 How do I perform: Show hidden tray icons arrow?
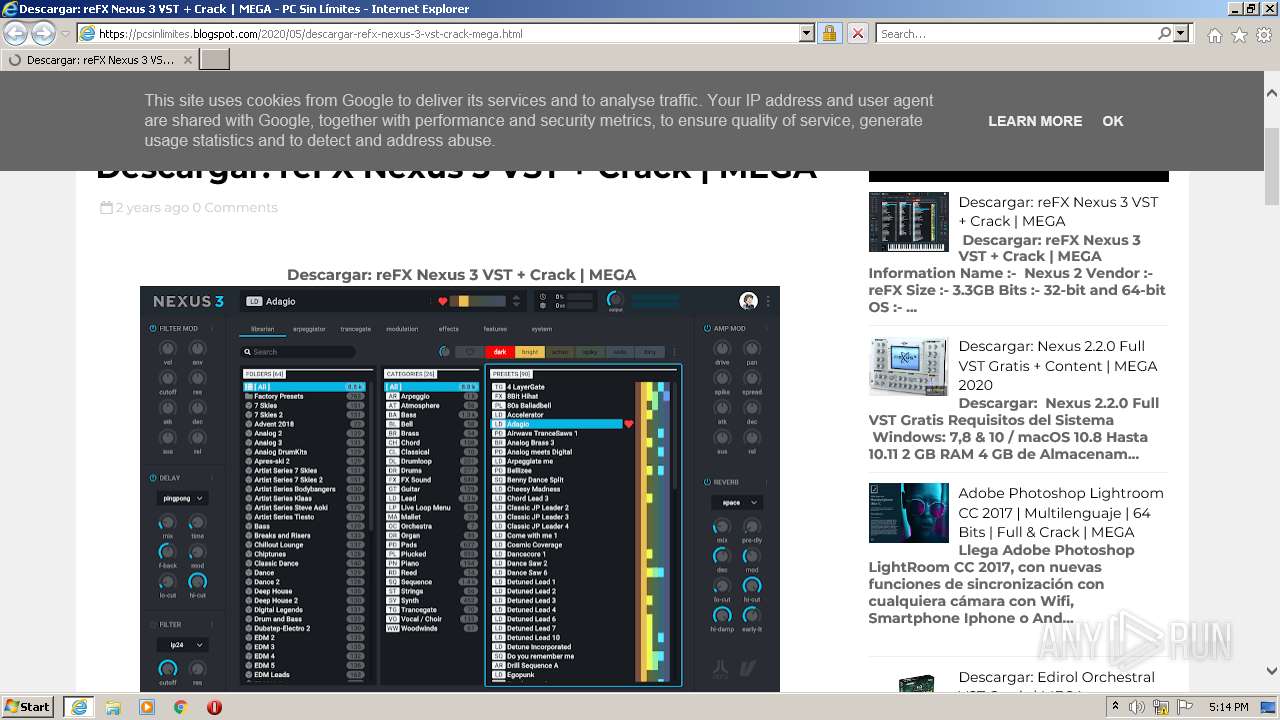[1116, 707]
